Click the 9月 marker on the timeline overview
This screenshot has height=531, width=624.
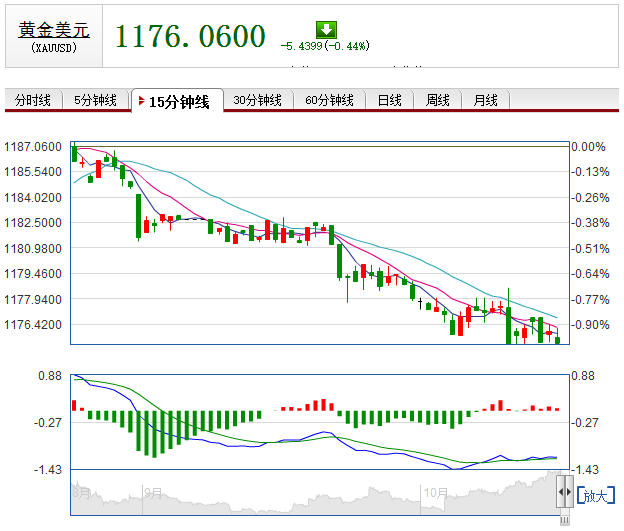point(153,493)
